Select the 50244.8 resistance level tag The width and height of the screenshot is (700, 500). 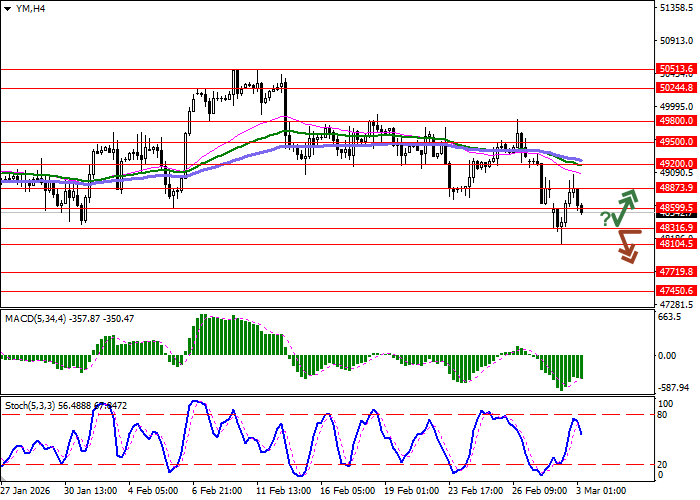point(676,88)
